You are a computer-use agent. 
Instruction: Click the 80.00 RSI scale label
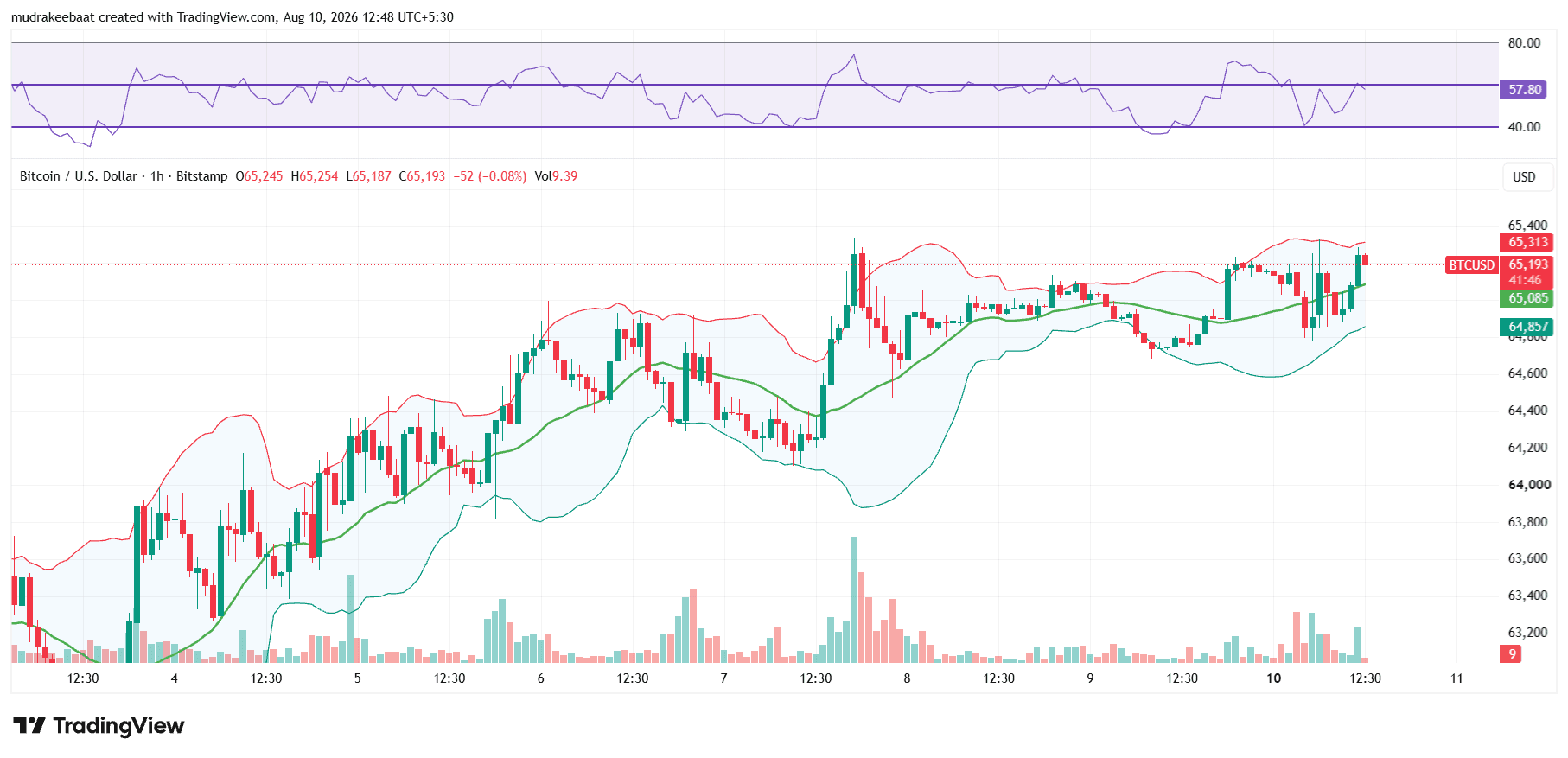click(x=1524, y=43)
